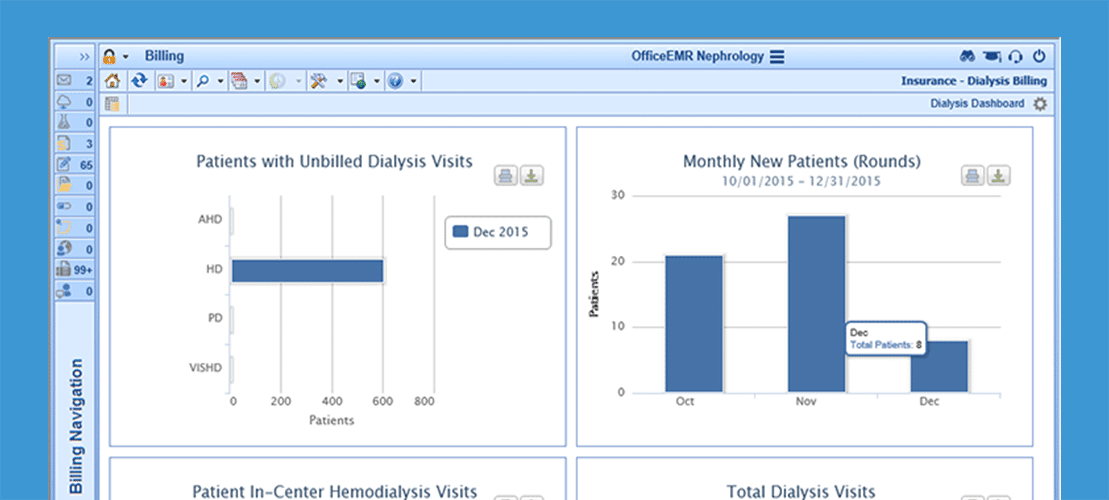Image resolution: width=1109 pixels, height=500 pixels.
Task: Expand the sidebar with double chevron
Action: [x=84, y=57]
